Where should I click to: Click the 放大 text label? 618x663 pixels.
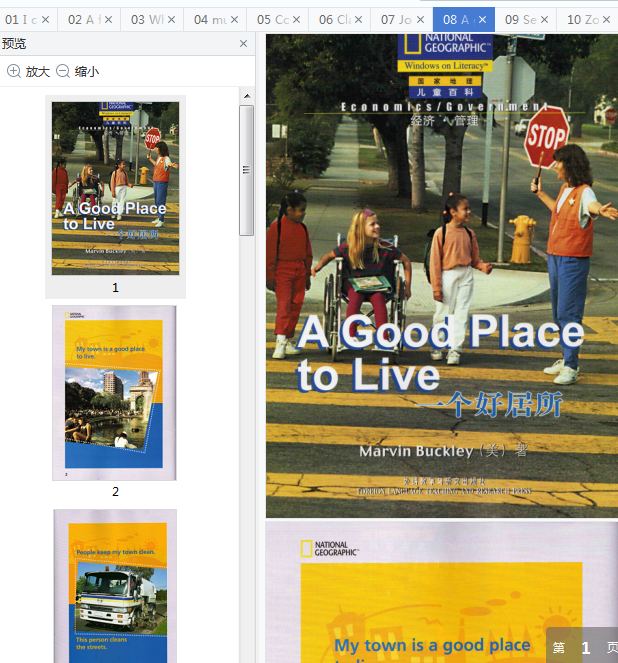pos(38,71)
